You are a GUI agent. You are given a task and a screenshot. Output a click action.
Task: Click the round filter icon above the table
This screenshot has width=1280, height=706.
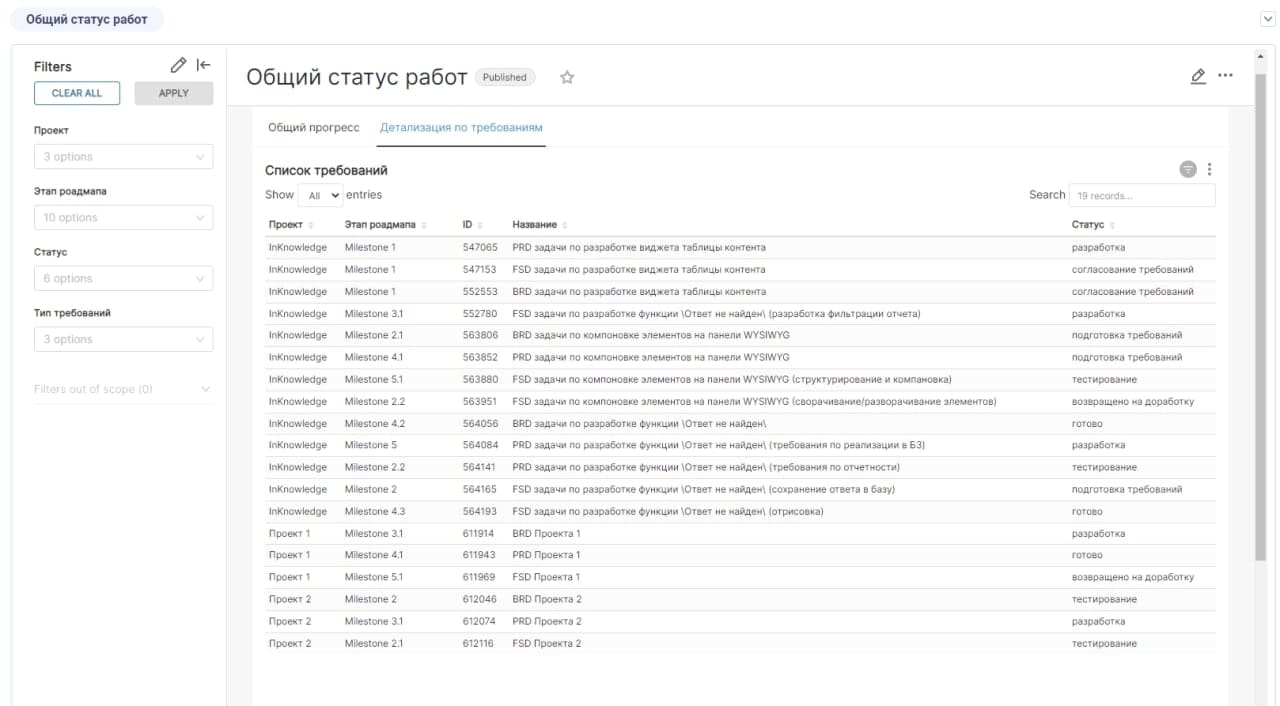(1188, 170)
